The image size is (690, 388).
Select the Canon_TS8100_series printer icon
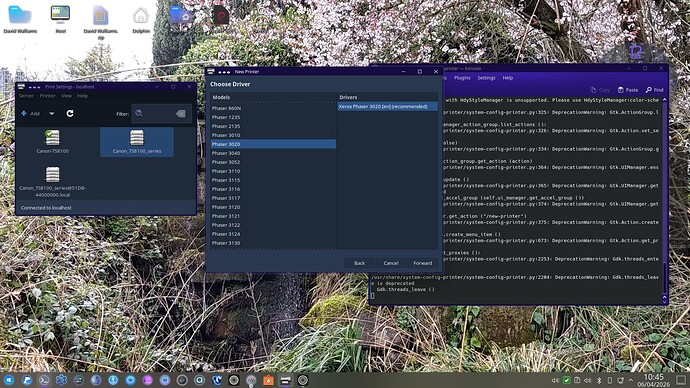point(137,142)
